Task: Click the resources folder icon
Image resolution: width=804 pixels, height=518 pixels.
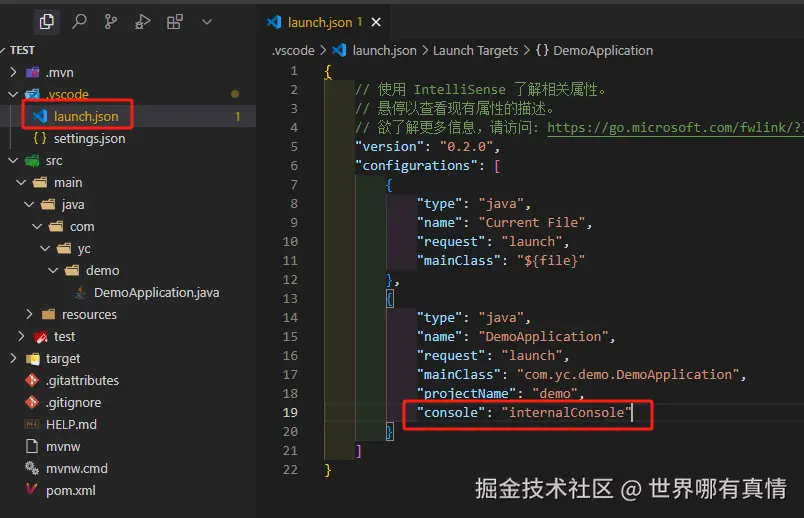Action: point(48,314)
